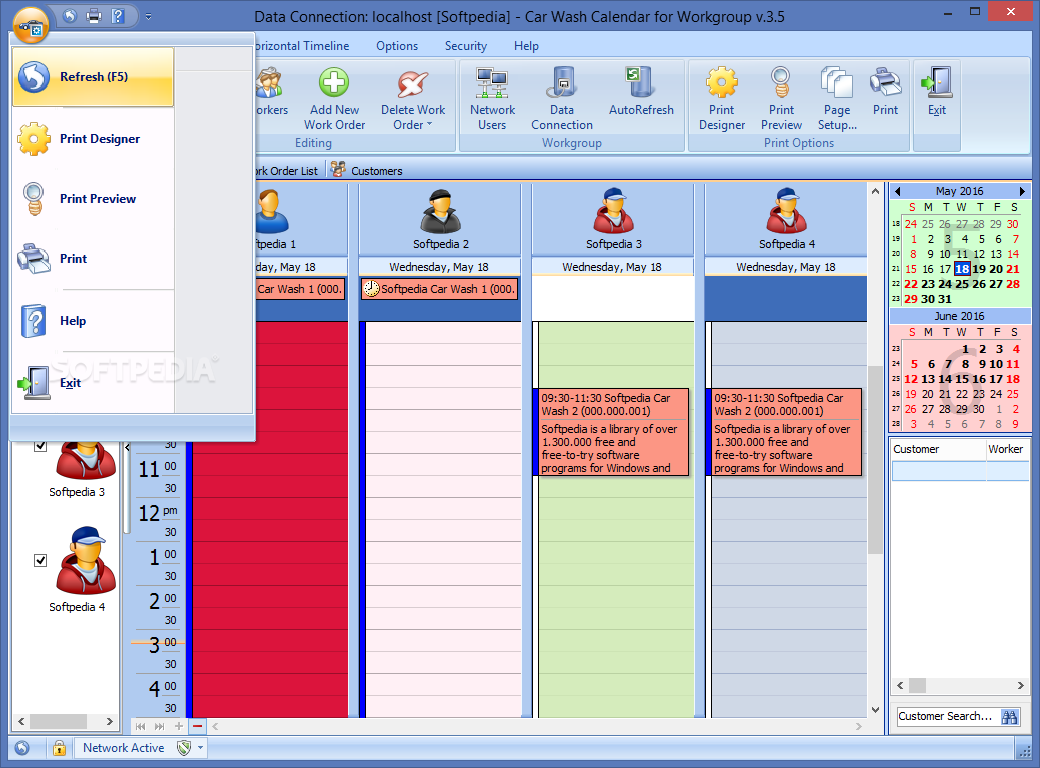Select May 25 in the date navigator
Viewport: 1040px width, 768px height.
click(x=962, y=284)
